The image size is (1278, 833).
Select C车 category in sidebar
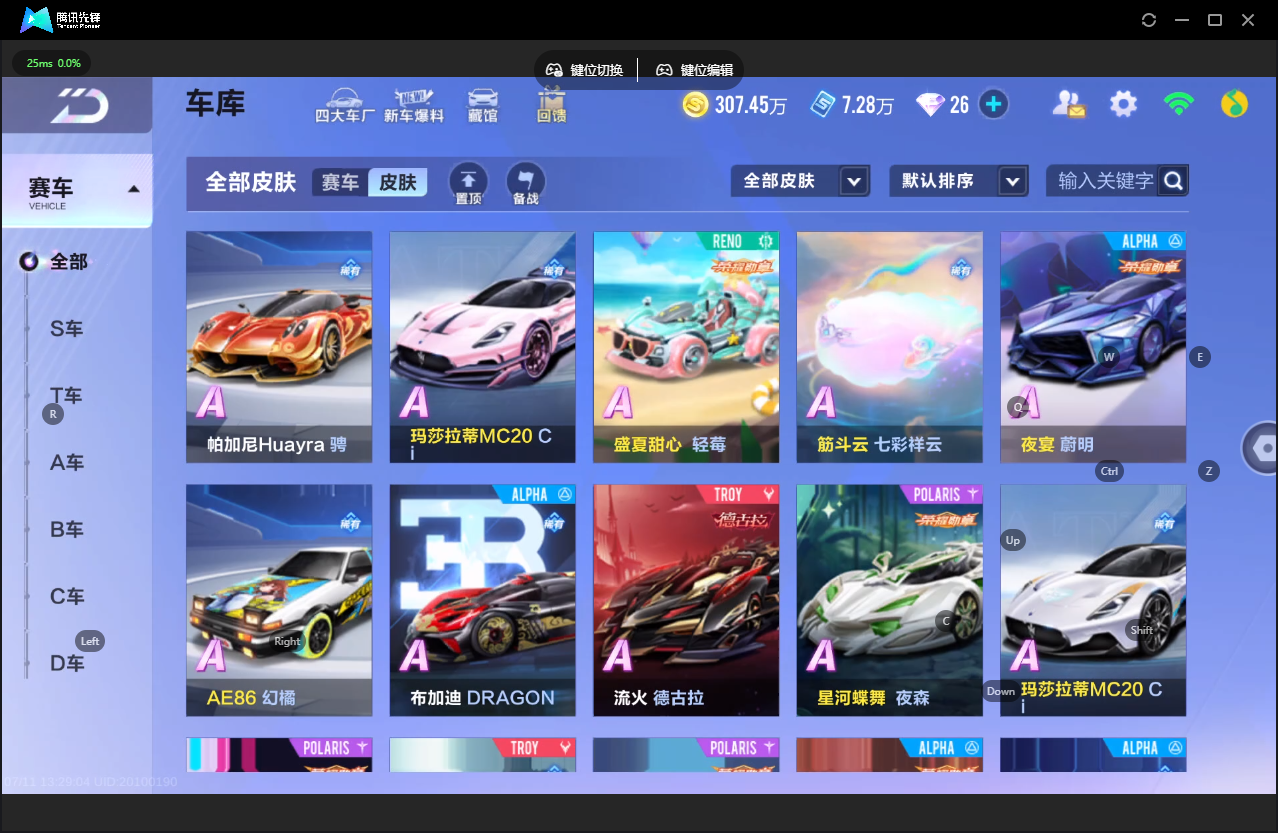click(x=66, y=596)
